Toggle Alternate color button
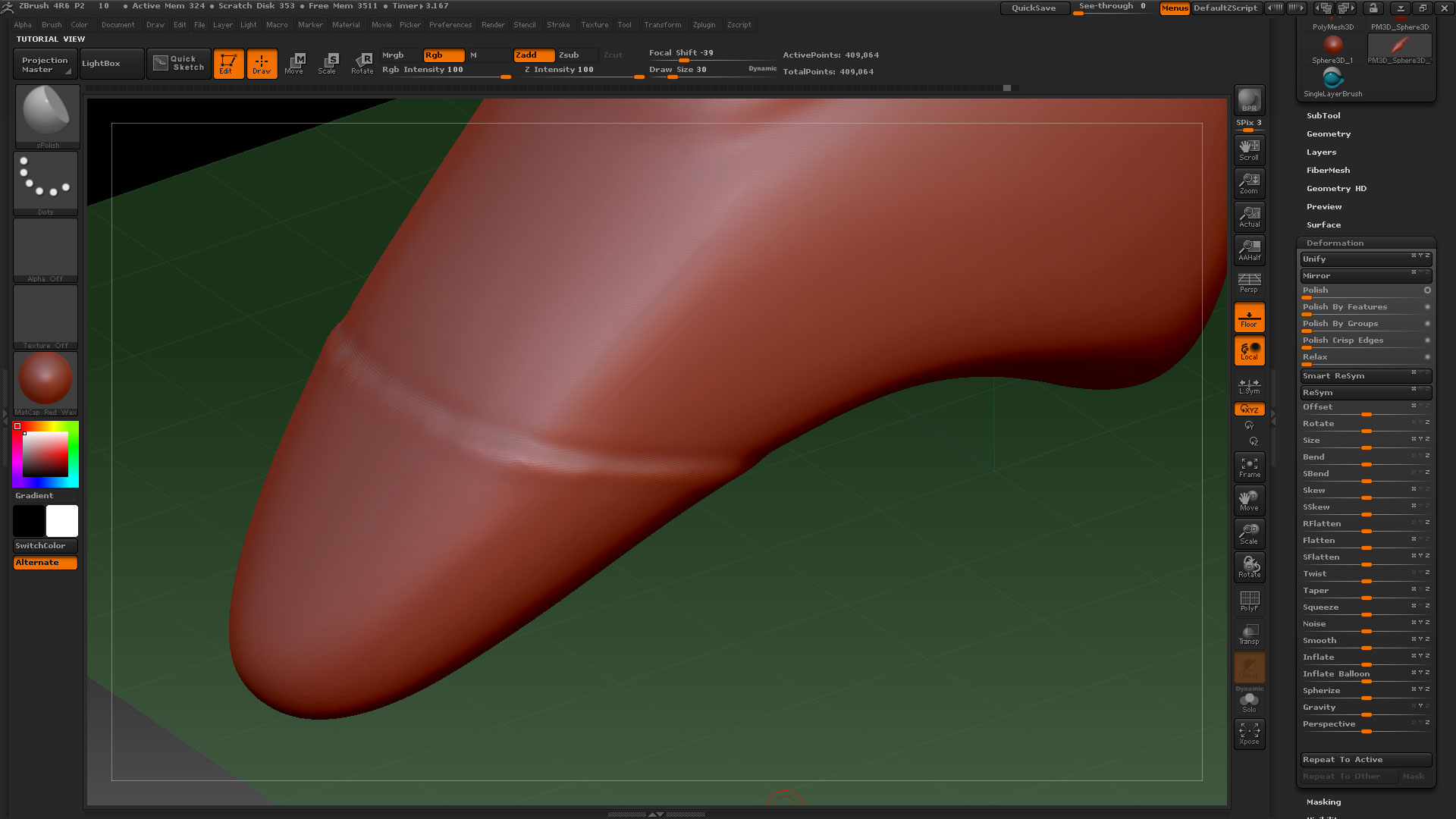1456x819 pixels. [45, 563]
